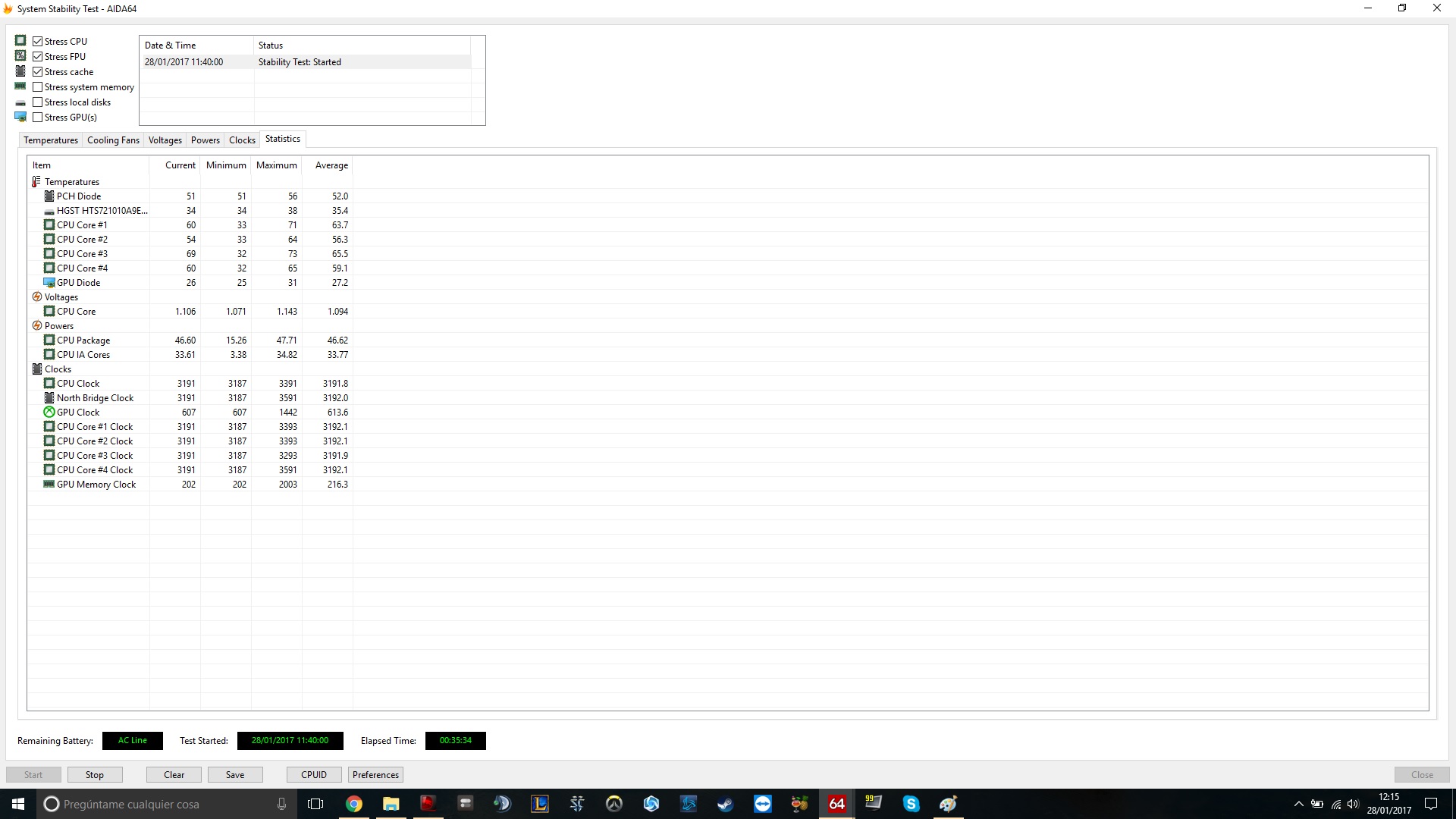Screen dimensions: 1456x819
Task: Click the taskbar clock showing 12:15
Action: tap(1389, 804)
